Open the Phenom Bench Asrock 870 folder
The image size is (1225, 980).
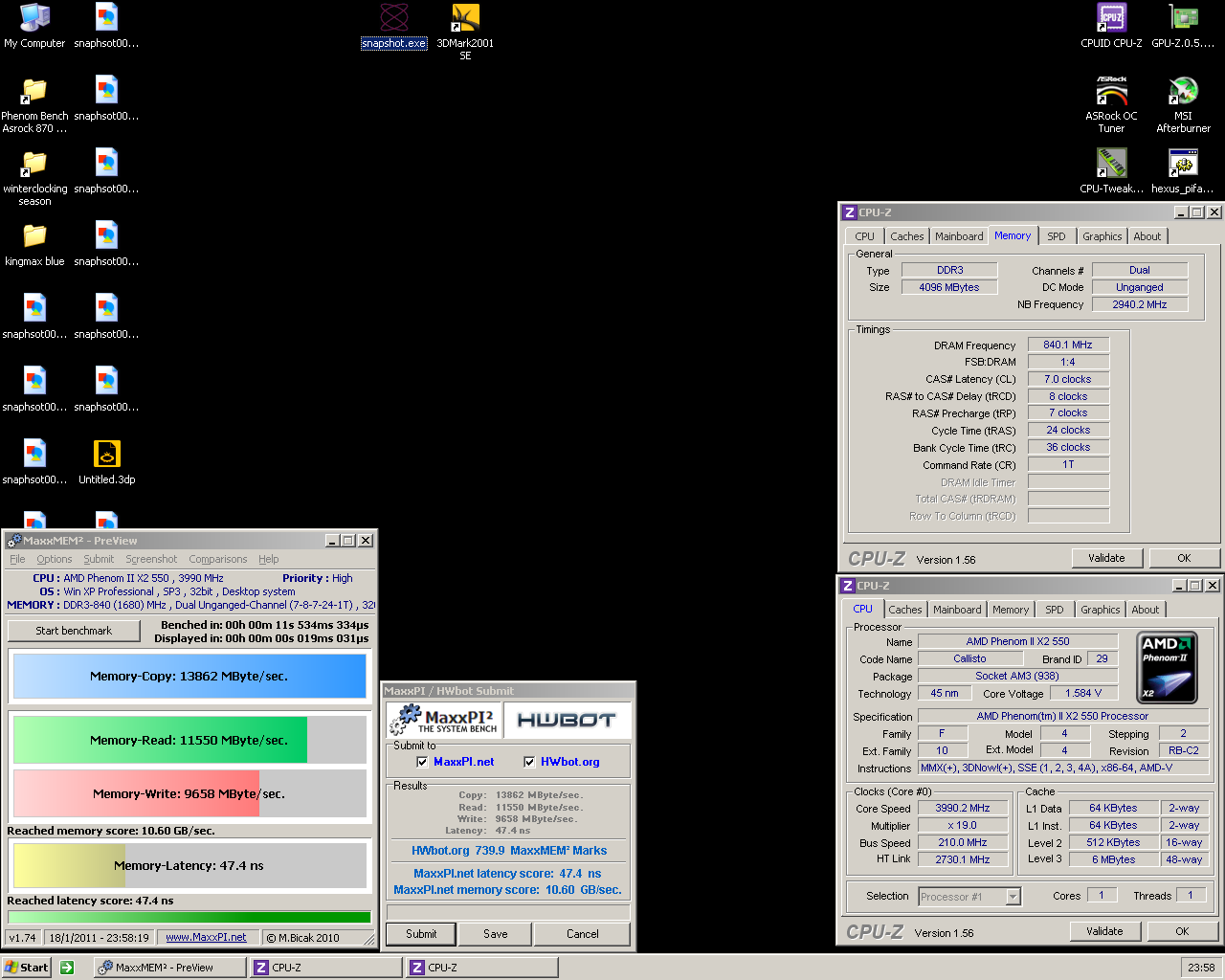click(34, 104)
